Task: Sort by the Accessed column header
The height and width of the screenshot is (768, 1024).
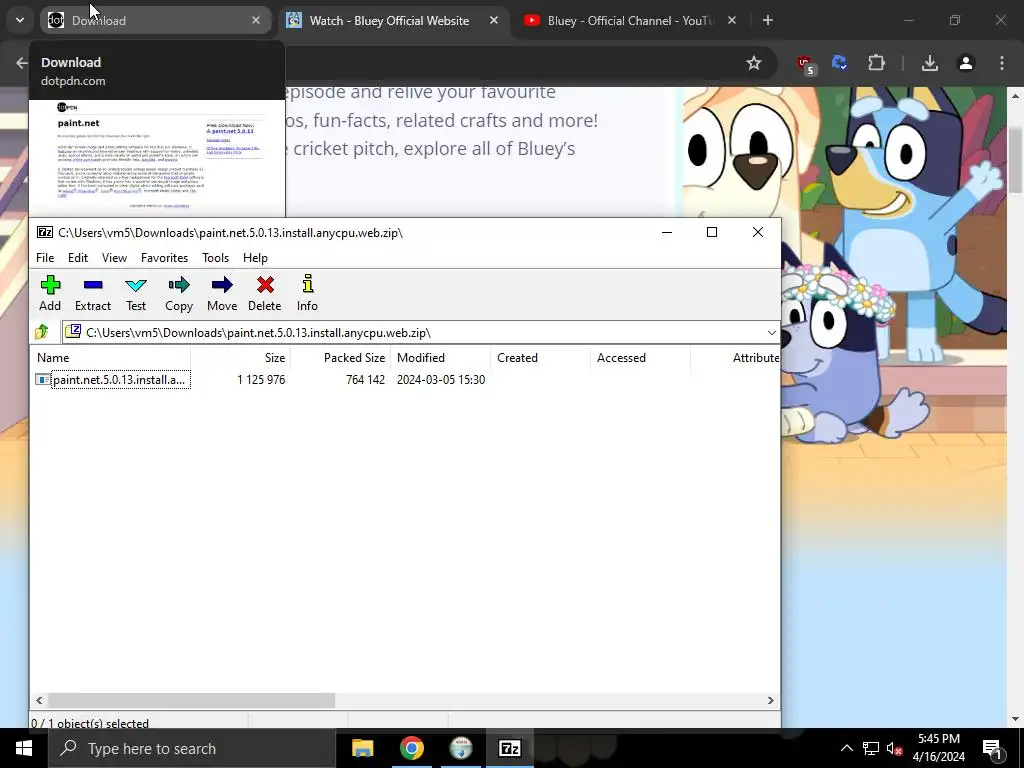Action: point(640,358)
